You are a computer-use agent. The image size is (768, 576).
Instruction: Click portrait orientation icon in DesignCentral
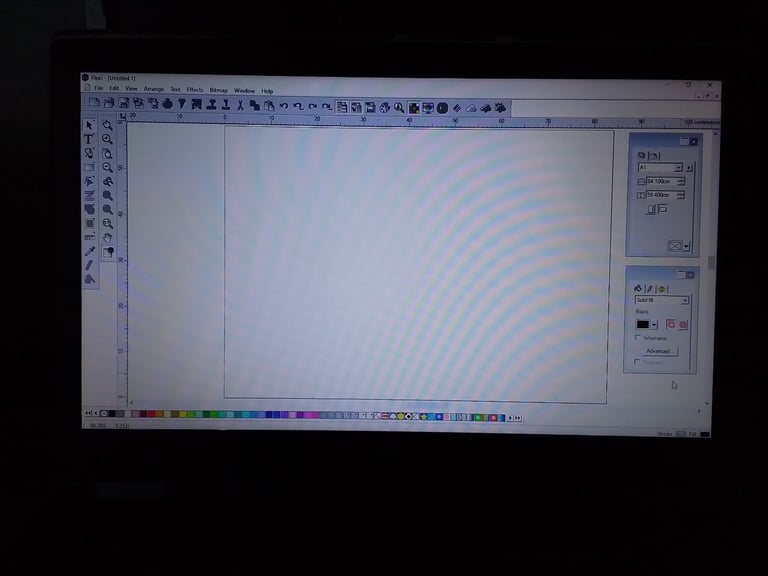pos(651,210)
